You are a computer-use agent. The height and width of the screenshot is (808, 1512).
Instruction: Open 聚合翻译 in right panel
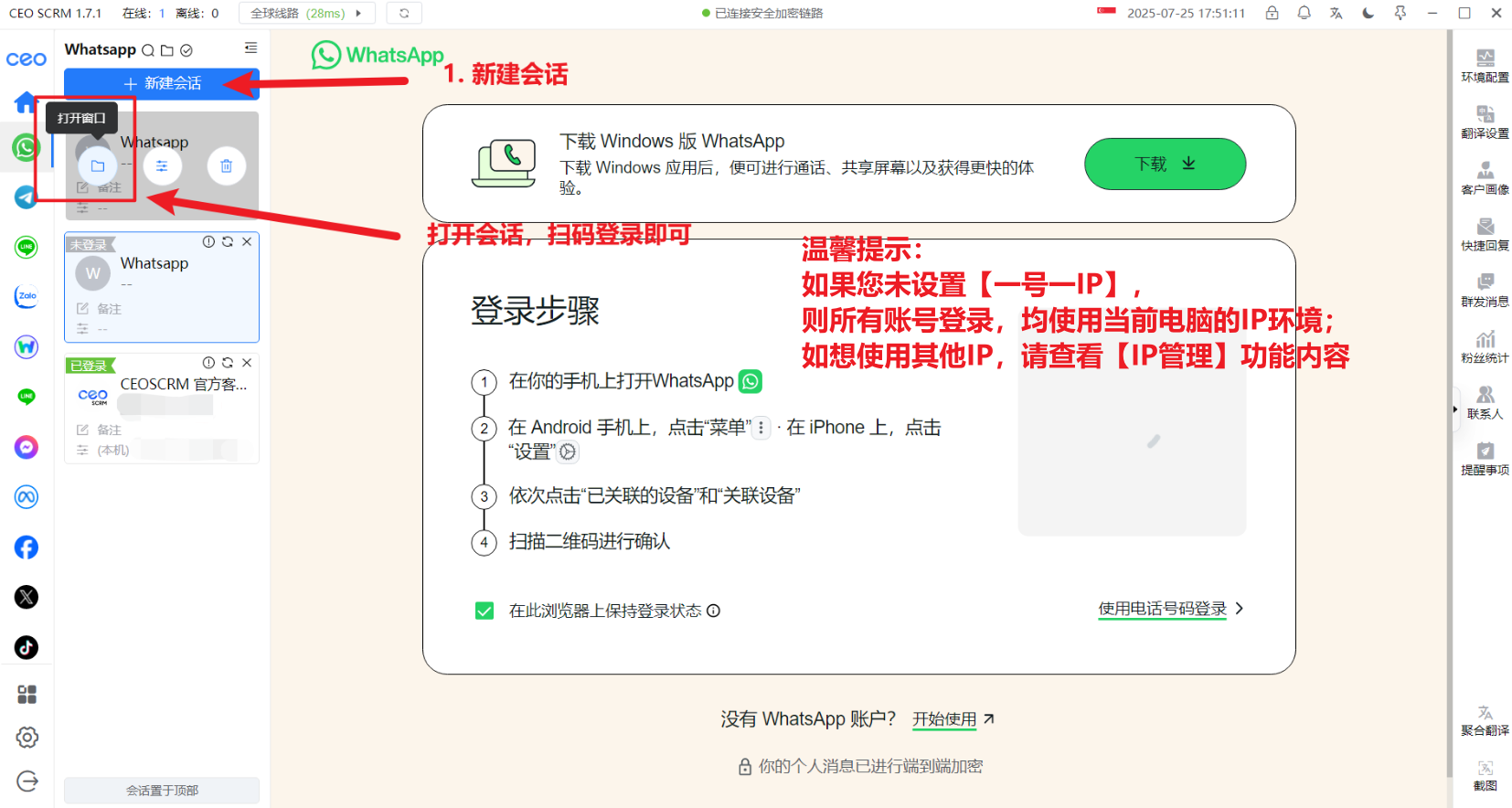tap(1485, 720)
